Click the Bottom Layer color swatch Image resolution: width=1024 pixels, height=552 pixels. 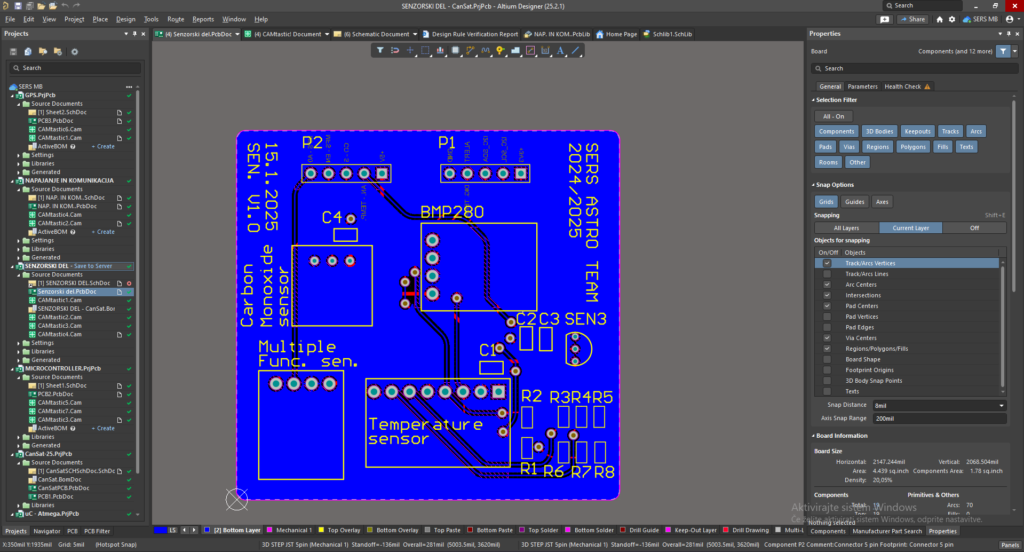tap(207, 530)
